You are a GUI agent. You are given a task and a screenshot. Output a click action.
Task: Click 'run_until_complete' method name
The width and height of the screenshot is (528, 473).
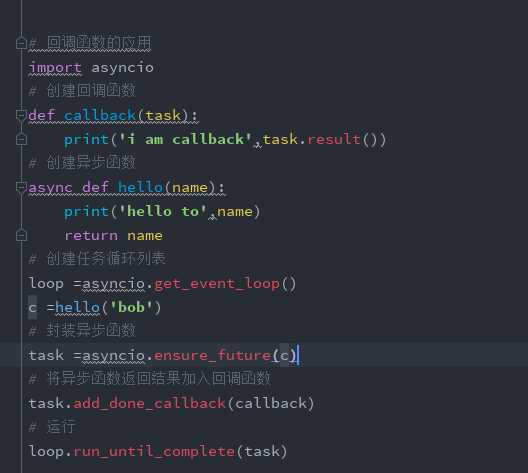[x=154, y=451]
